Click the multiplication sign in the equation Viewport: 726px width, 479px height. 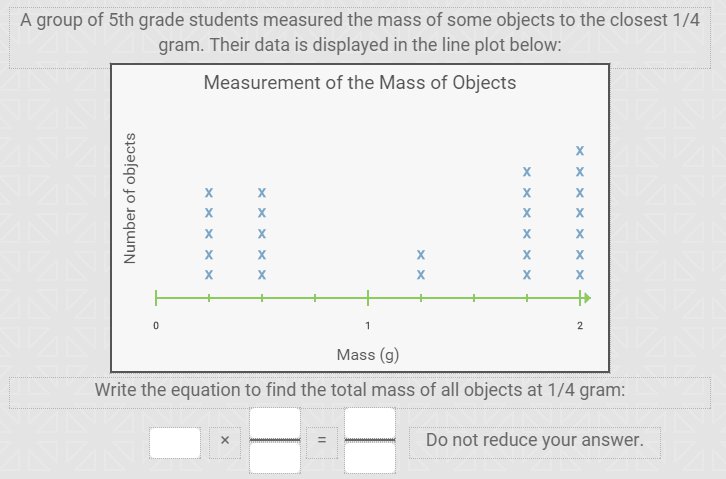click(225, 440)
